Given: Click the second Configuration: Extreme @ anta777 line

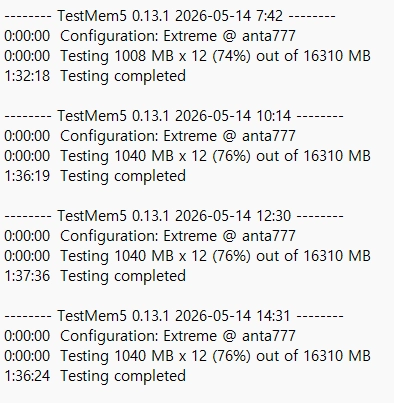Looking at the screenshot, I should point(150,136).
